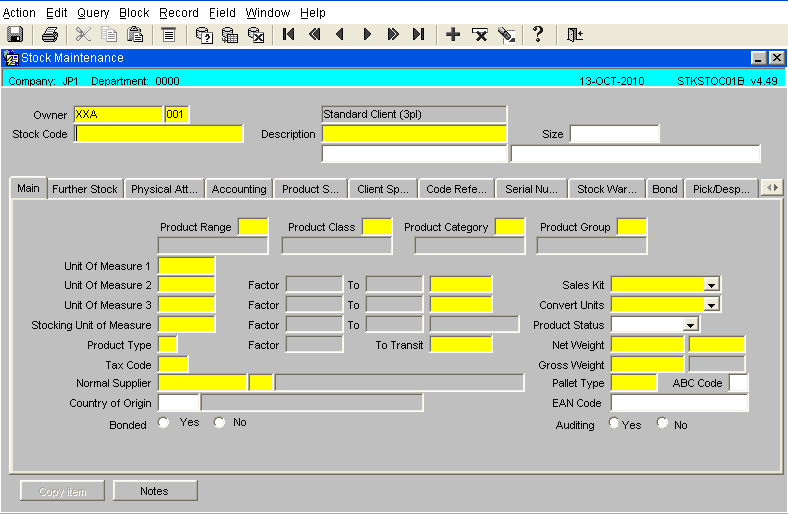The image size is (788, 514).
Task: Click the Stock Code input field
Action: coord(159,134)
